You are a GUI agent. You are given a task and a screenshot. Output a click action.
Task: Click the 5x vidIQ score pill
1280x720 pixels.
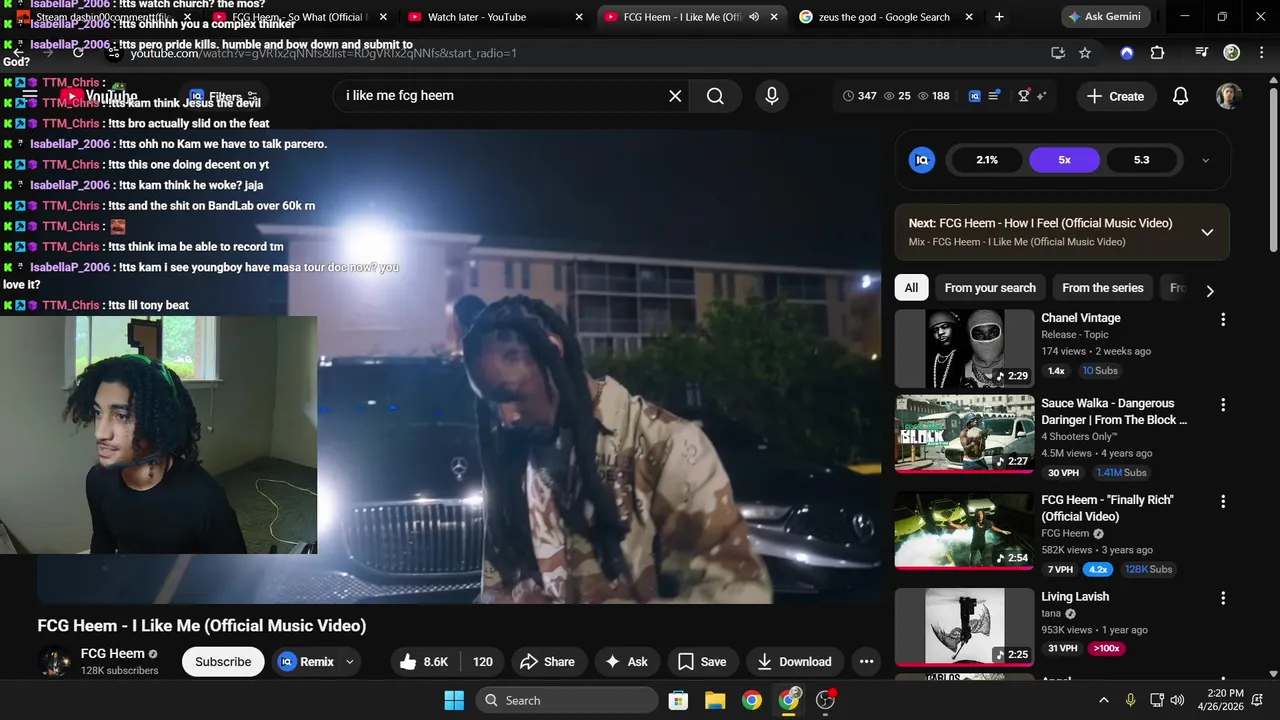point(1064,160)
